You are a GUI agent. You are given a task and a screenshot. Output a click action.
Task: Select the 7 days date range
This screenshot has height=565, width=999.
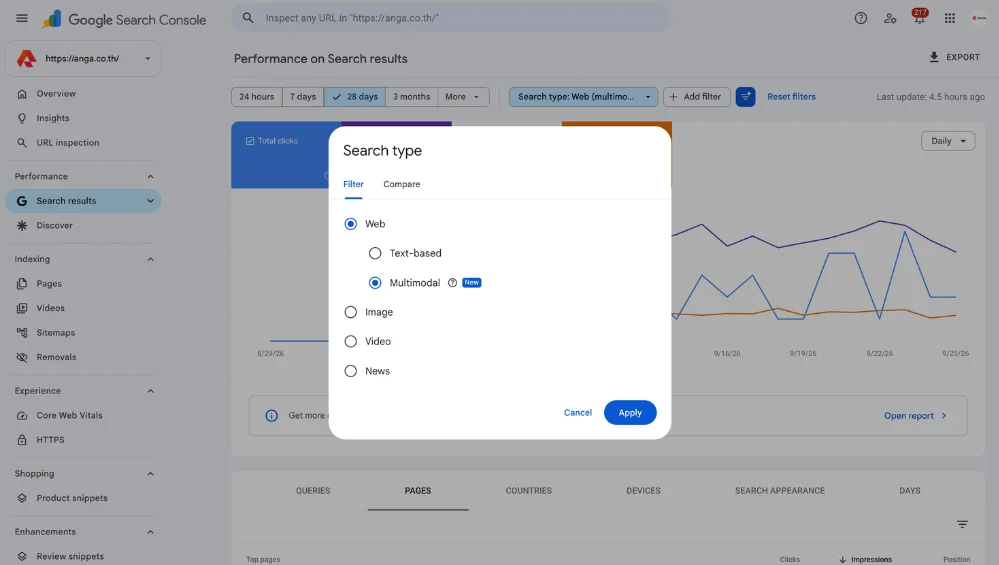click(x=303, y=97)
